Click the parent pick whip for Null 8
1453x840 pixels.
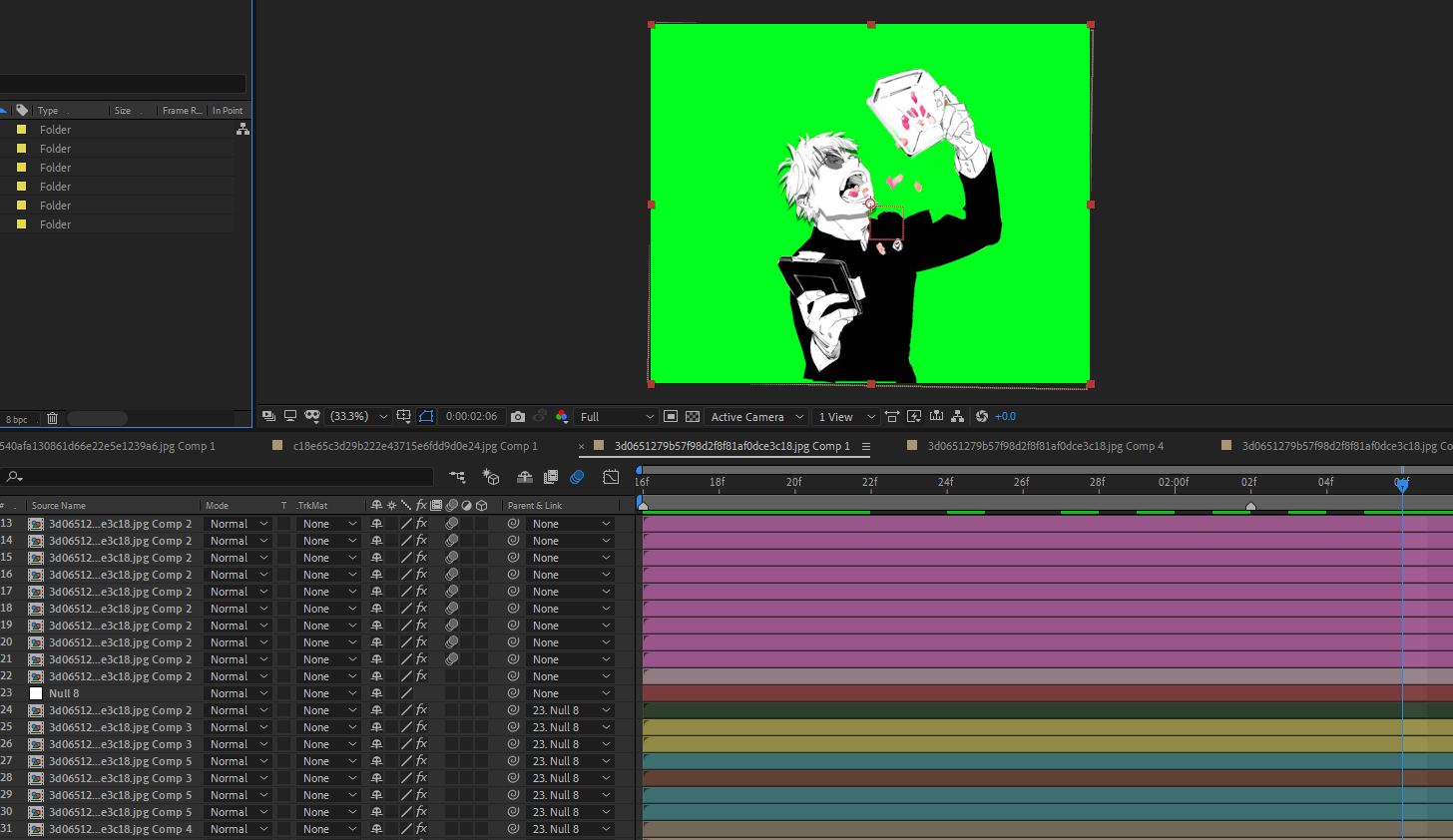pyautogui.click(x=513, y=693)
